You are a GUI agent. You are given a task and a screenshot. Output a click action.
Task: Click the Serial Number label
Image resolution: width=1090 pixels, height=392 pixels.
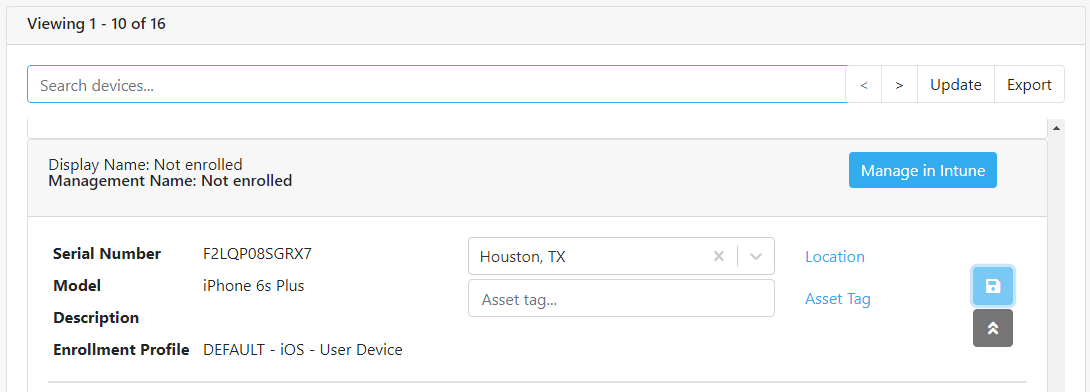point(107,254)
